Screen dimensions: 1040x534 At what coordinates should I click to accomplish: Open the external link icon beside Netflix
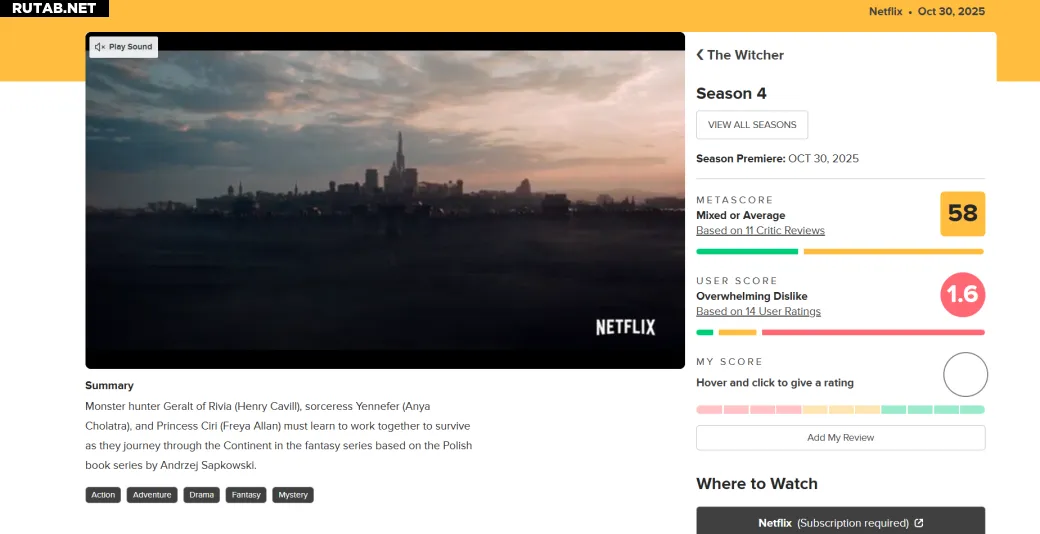coord(919,523)
